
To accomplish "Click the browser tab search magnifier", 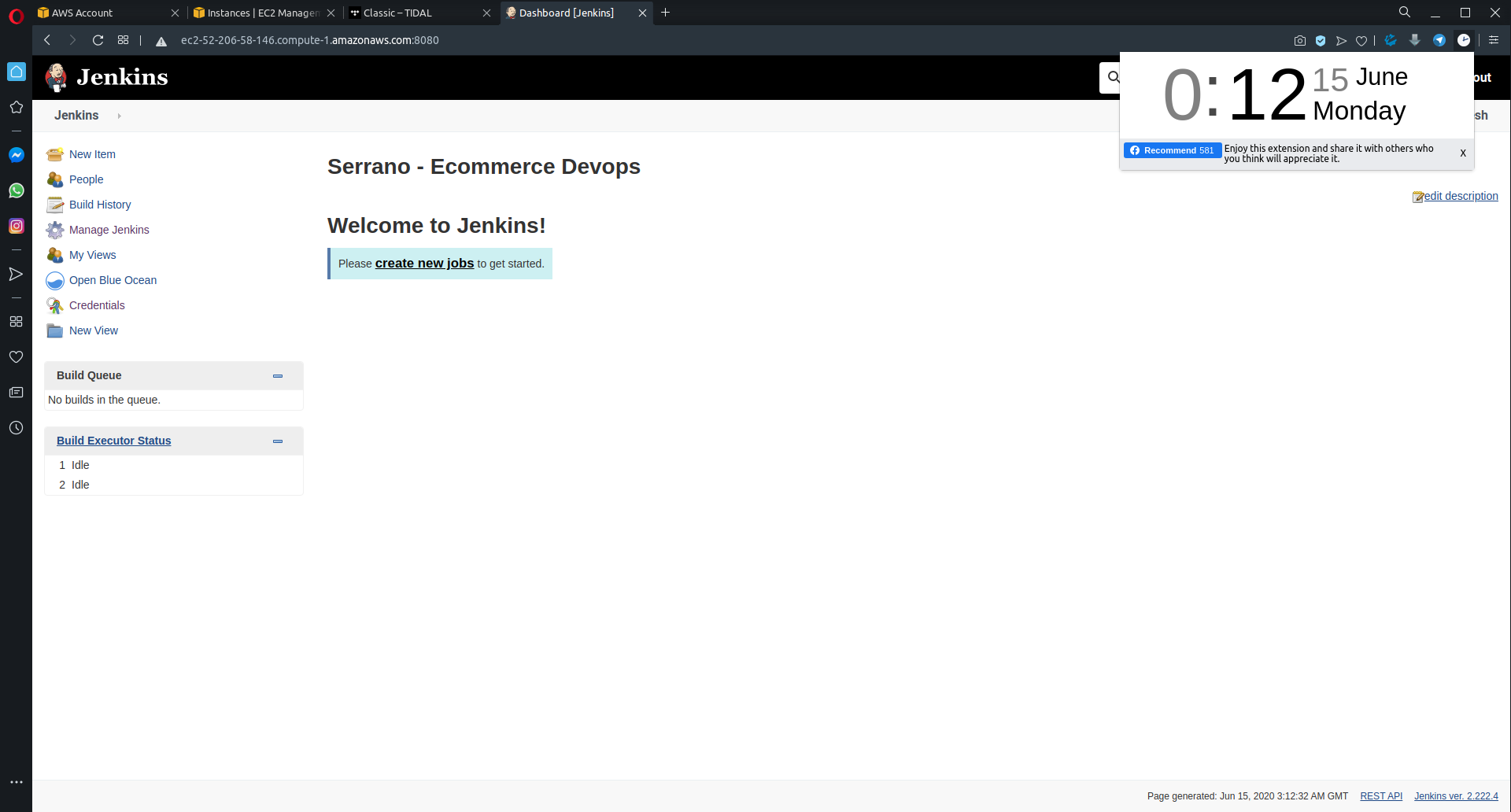I will pyautogui.click(x=1405, y=13).
